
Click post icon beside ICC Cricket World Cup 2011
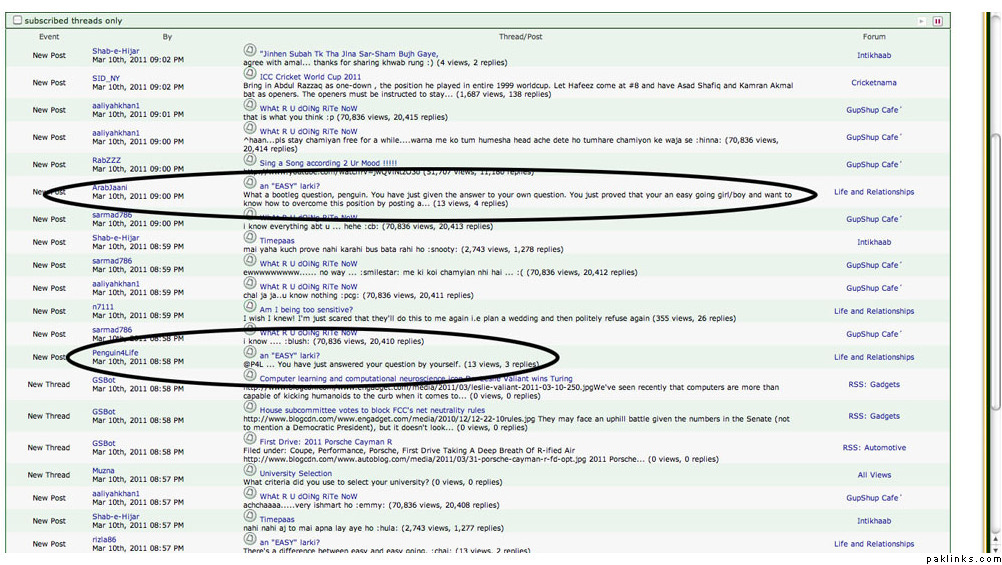coord(250,75)
